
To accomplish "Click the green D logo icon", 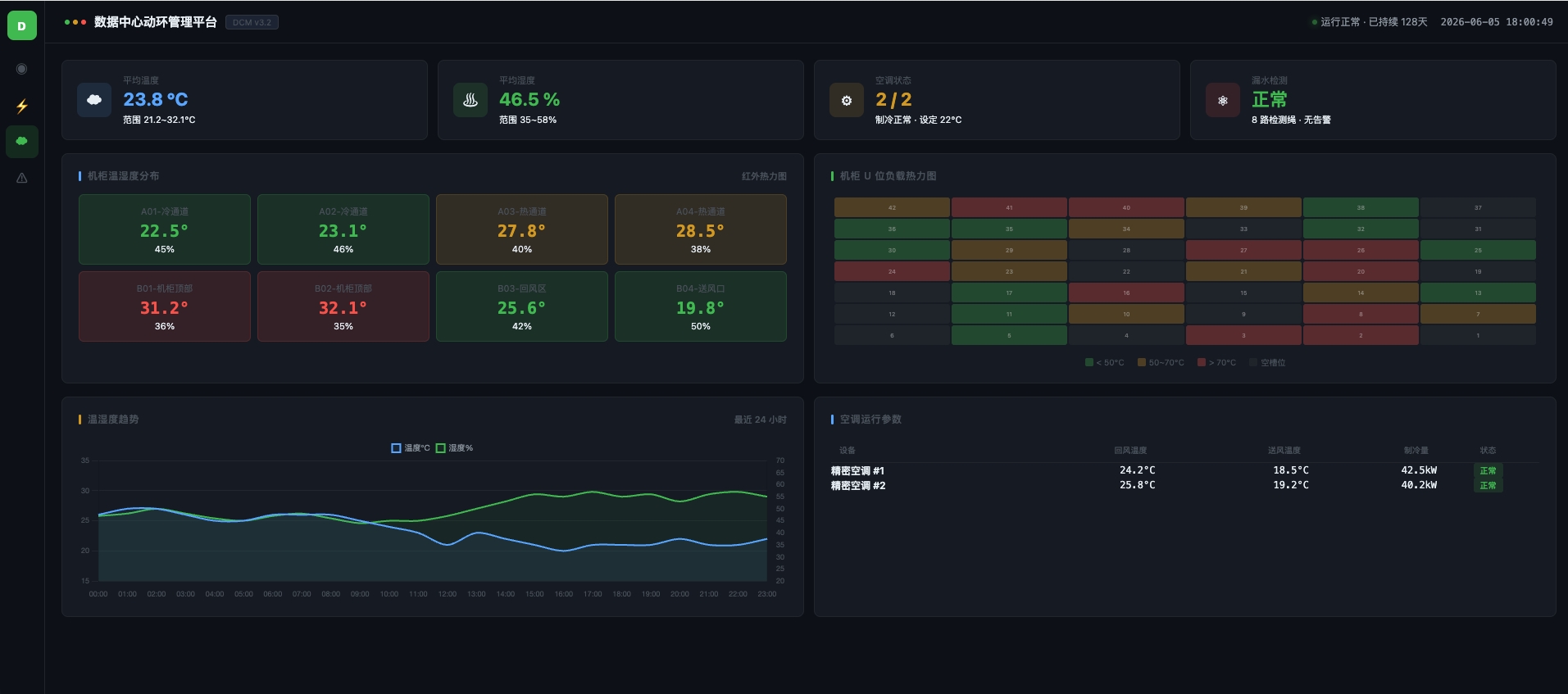I will click(21, 25).
